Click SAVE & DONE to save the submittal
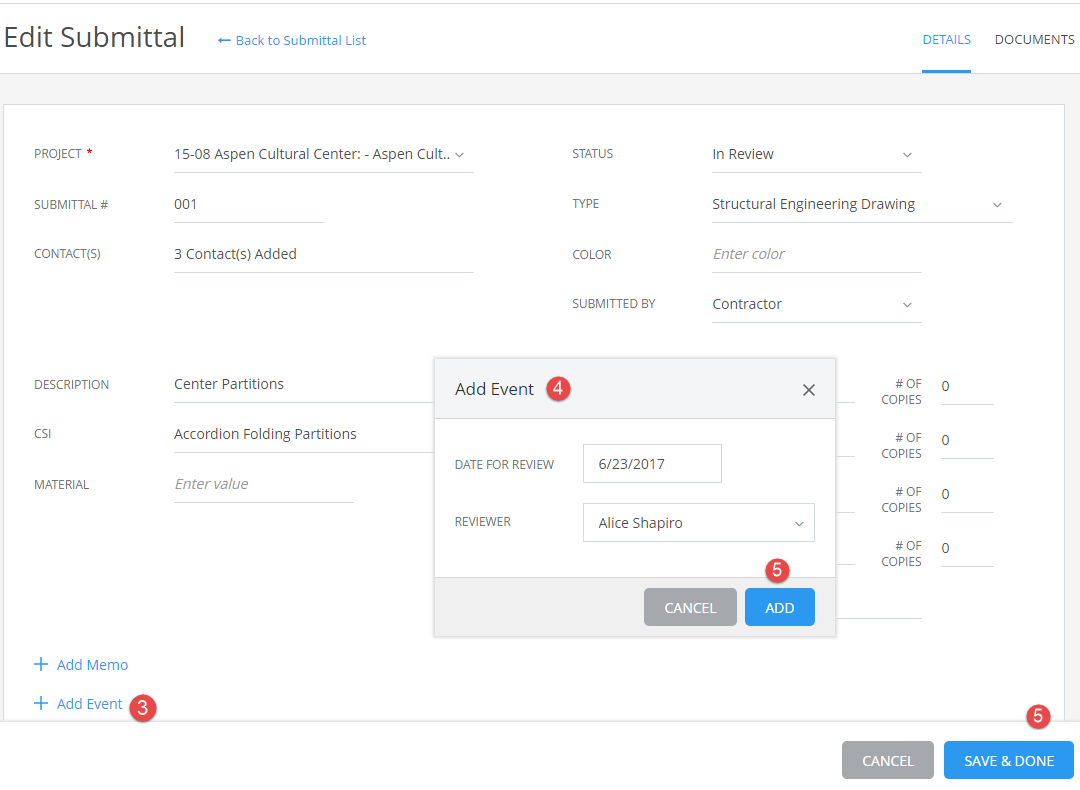Image resolution: width=1080 pixels, height=790 pixels. 1008,760
